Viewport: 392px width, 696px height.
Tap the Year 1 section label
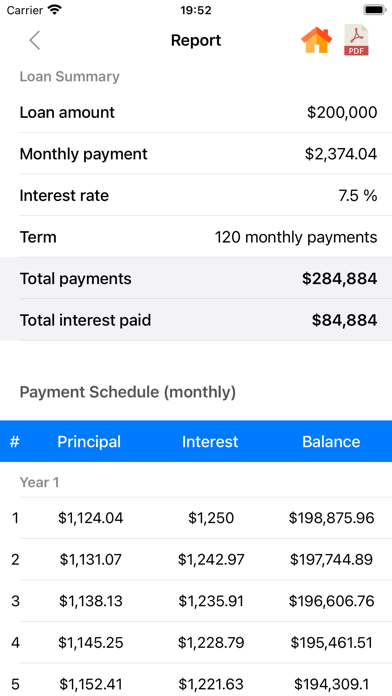(40, 482)
